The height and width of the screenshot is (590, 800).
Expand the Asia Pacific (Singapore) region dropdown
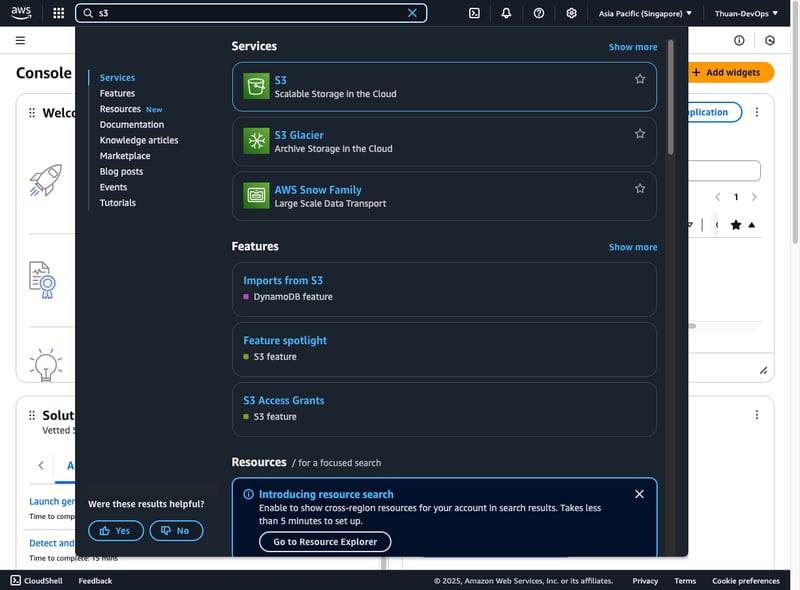pyautogui.click(x=645, y=14)
